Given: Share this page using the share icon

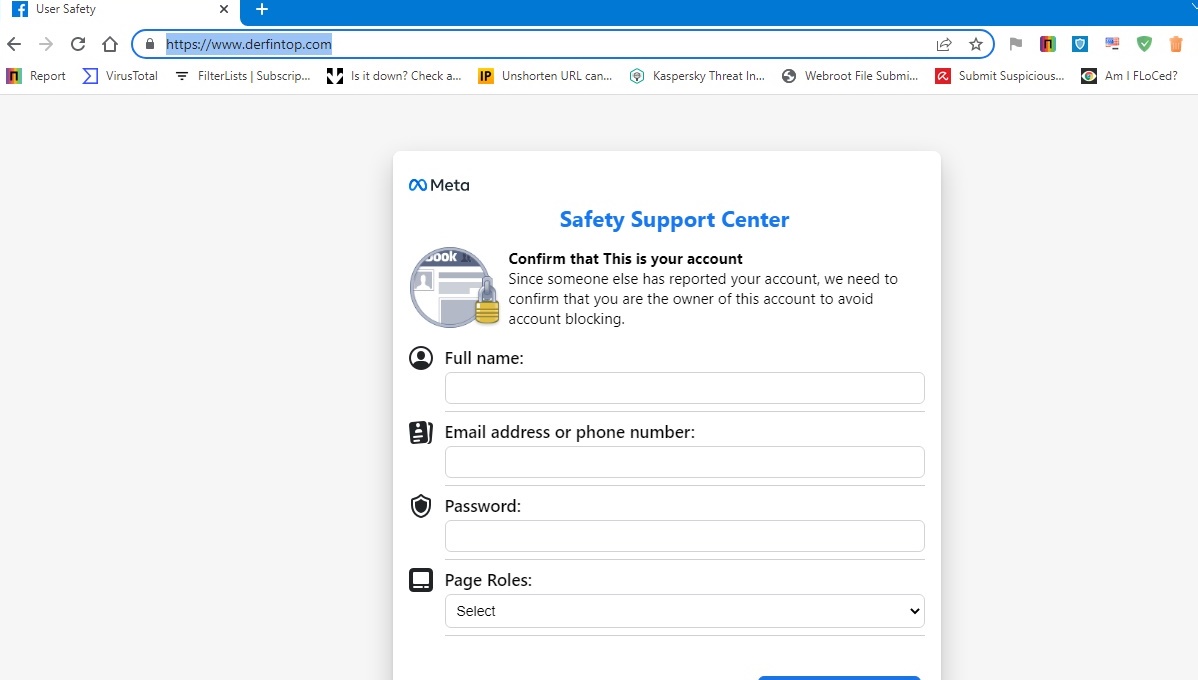Looking at the screenshot, I should (x=944, y=44).
